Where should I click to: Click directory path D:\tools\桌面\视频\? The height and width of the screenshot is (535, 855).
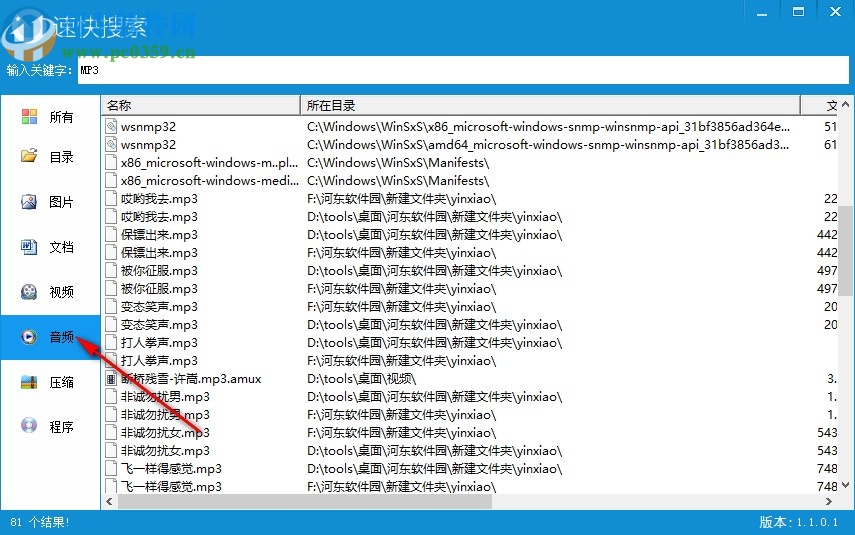361,378
